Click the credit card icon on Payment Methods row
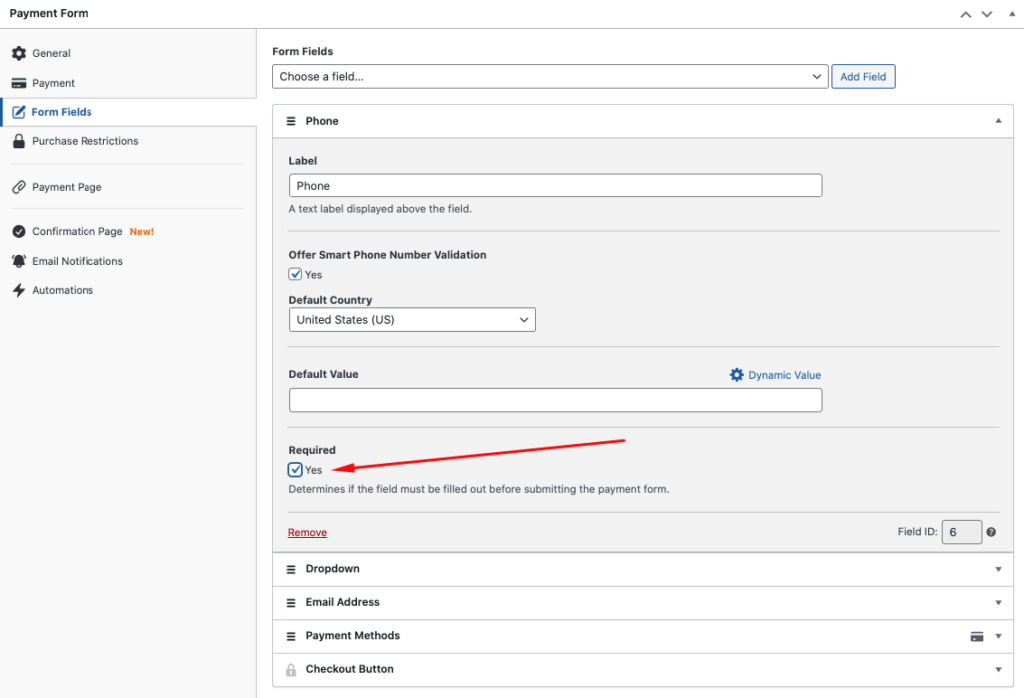The width and height of the screenshot is (1024, 698). (x=977, y=636)
